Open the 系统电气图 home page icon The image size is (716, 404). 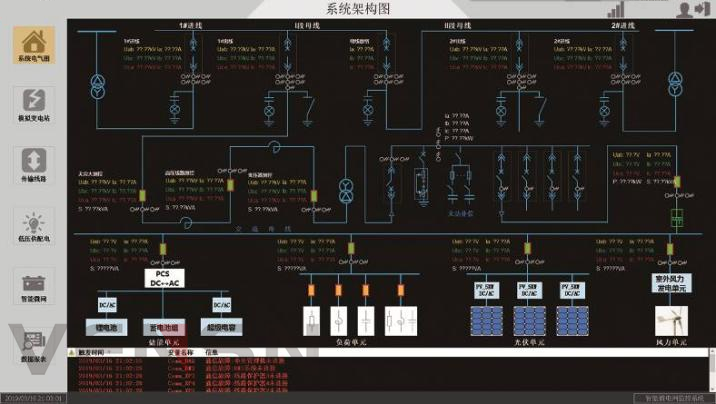point(34,45)
